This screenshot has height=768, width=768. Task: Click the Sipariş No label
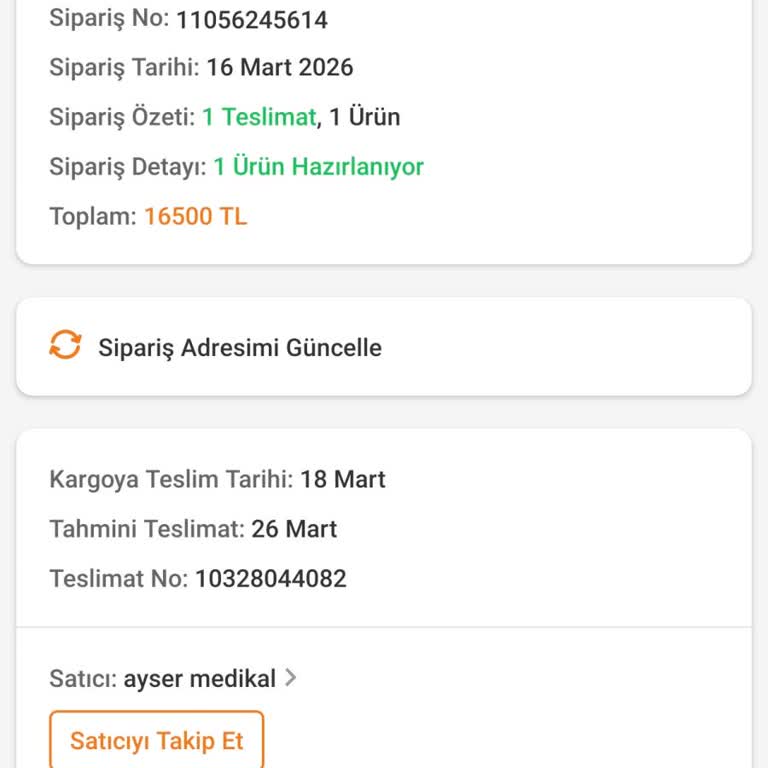109,18
